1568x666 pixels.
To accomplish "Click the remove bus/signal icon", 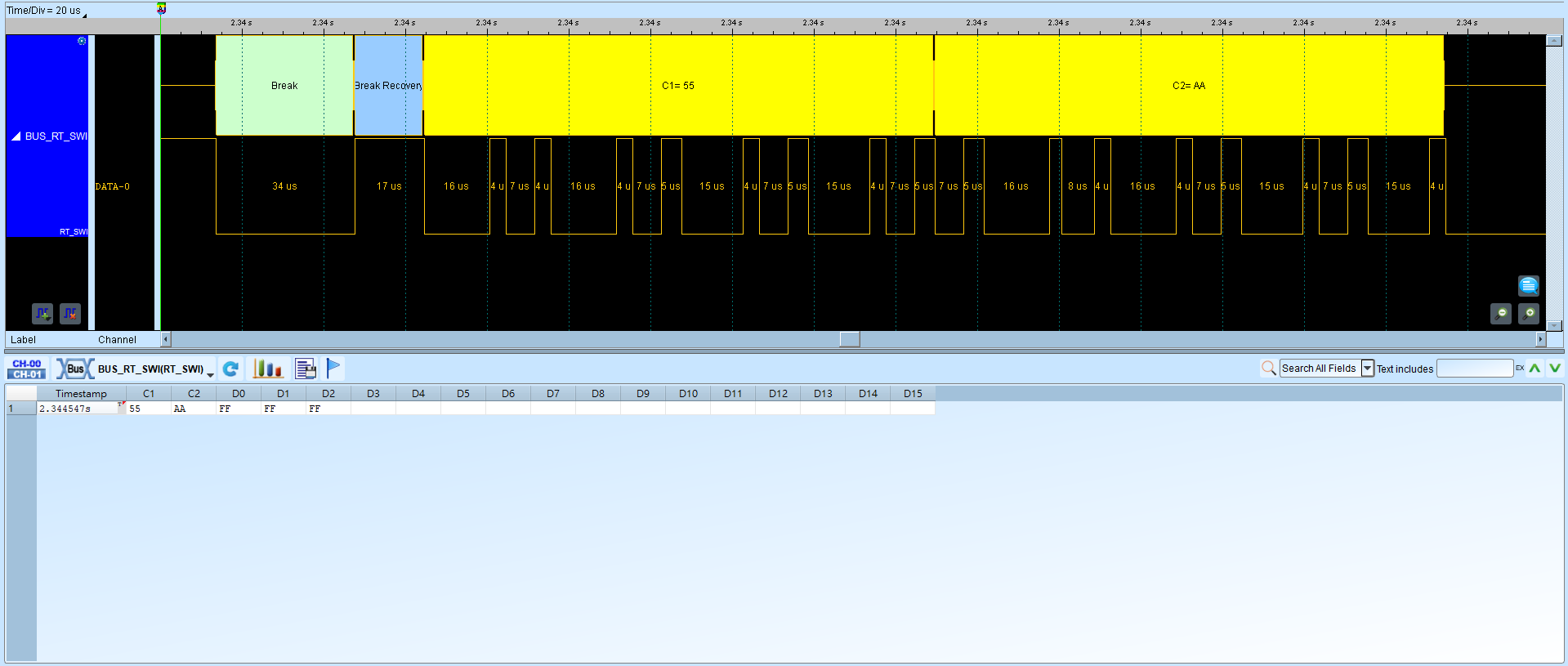I will 70,313.
